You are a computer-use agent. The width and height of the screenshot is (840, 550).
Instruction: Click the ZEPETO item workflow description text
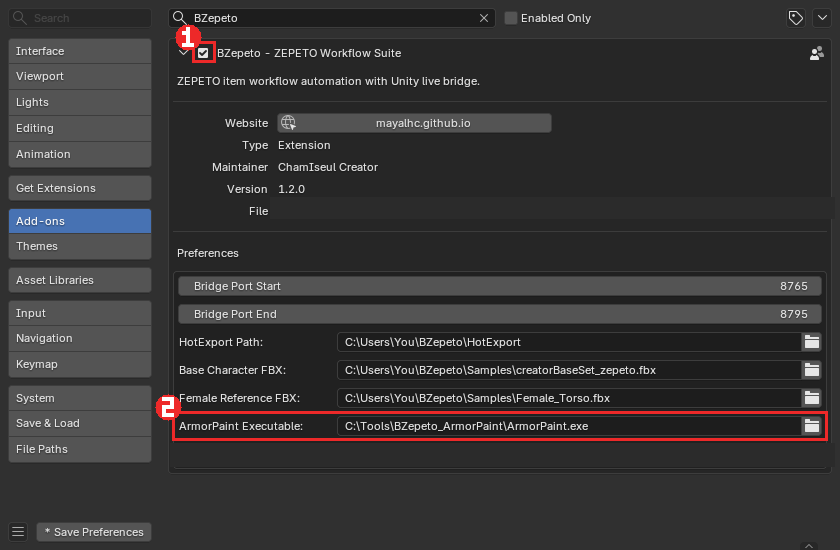[x=328, y=81]
